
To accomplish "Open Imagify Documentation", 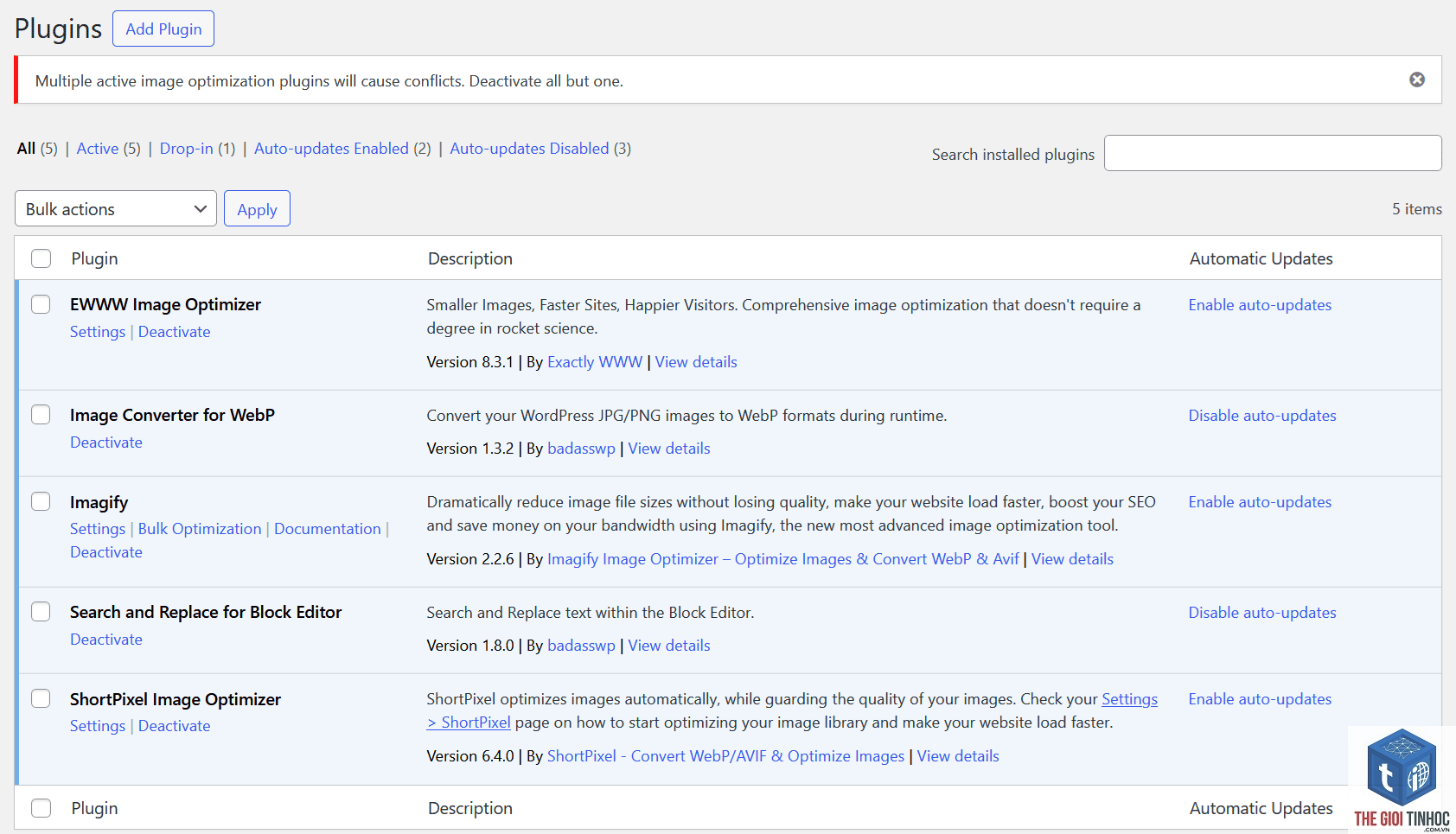I will tap(328, 529).
